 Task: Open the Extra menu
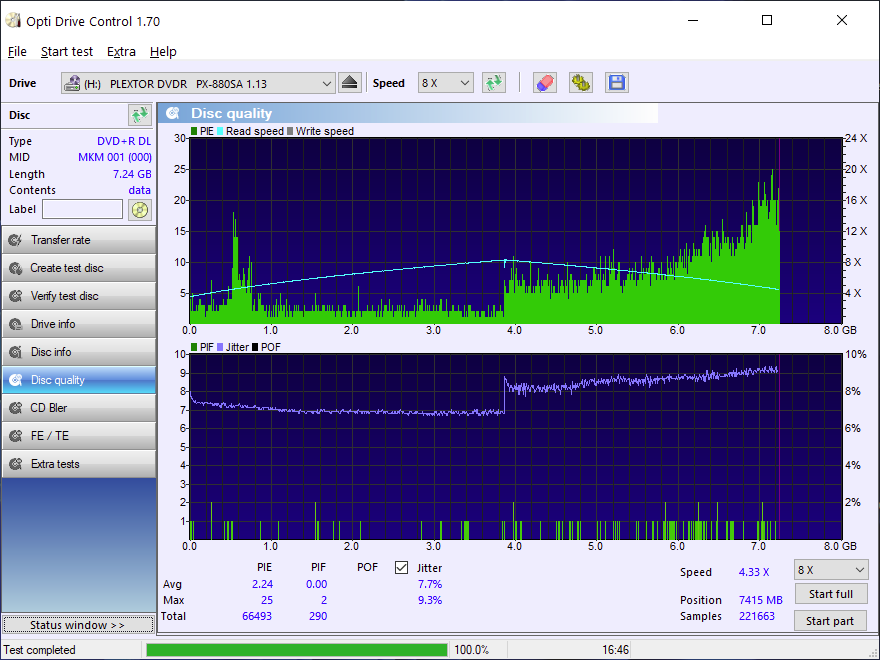(x=121, y=51)
